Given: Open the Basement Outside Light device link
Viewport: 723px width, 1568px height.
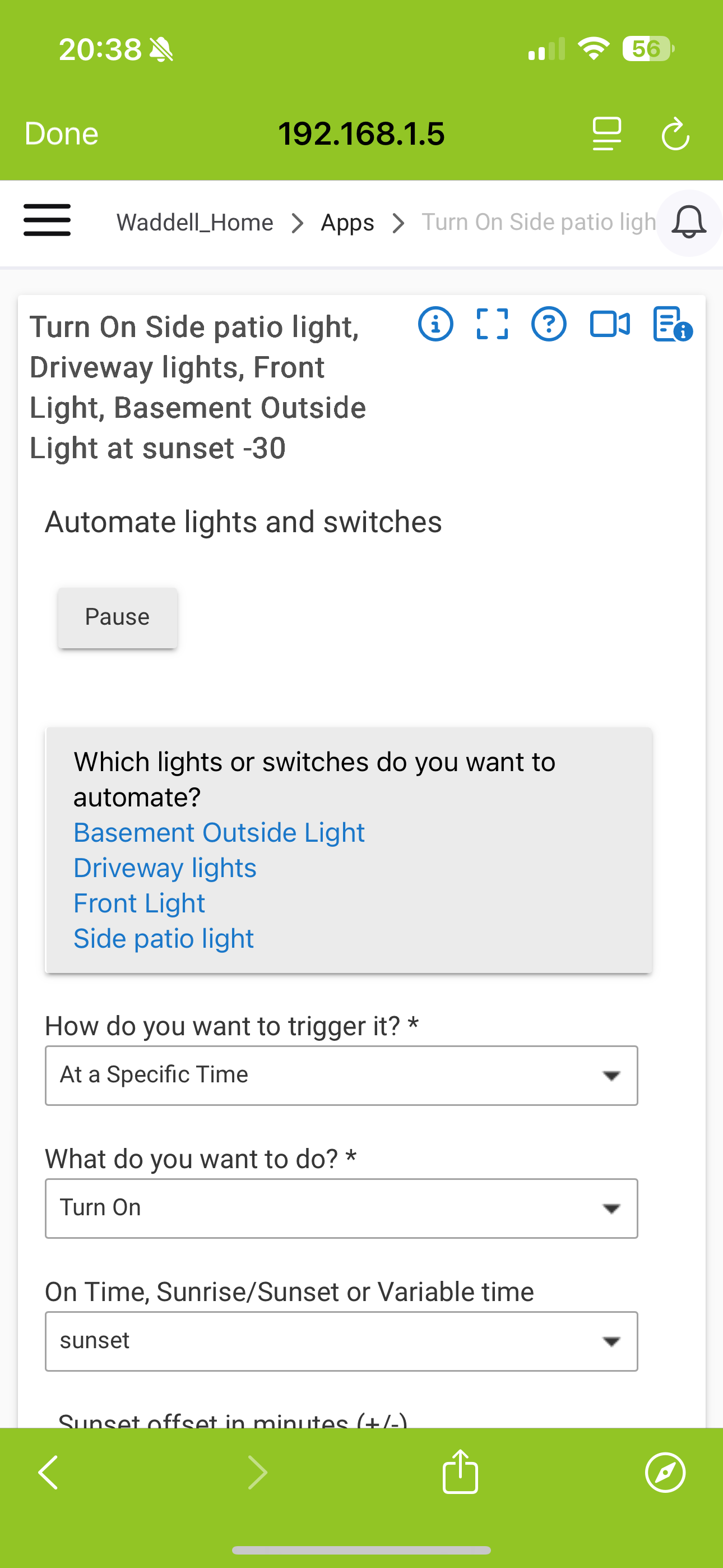Looking at the screenshot, I should 219,833.
